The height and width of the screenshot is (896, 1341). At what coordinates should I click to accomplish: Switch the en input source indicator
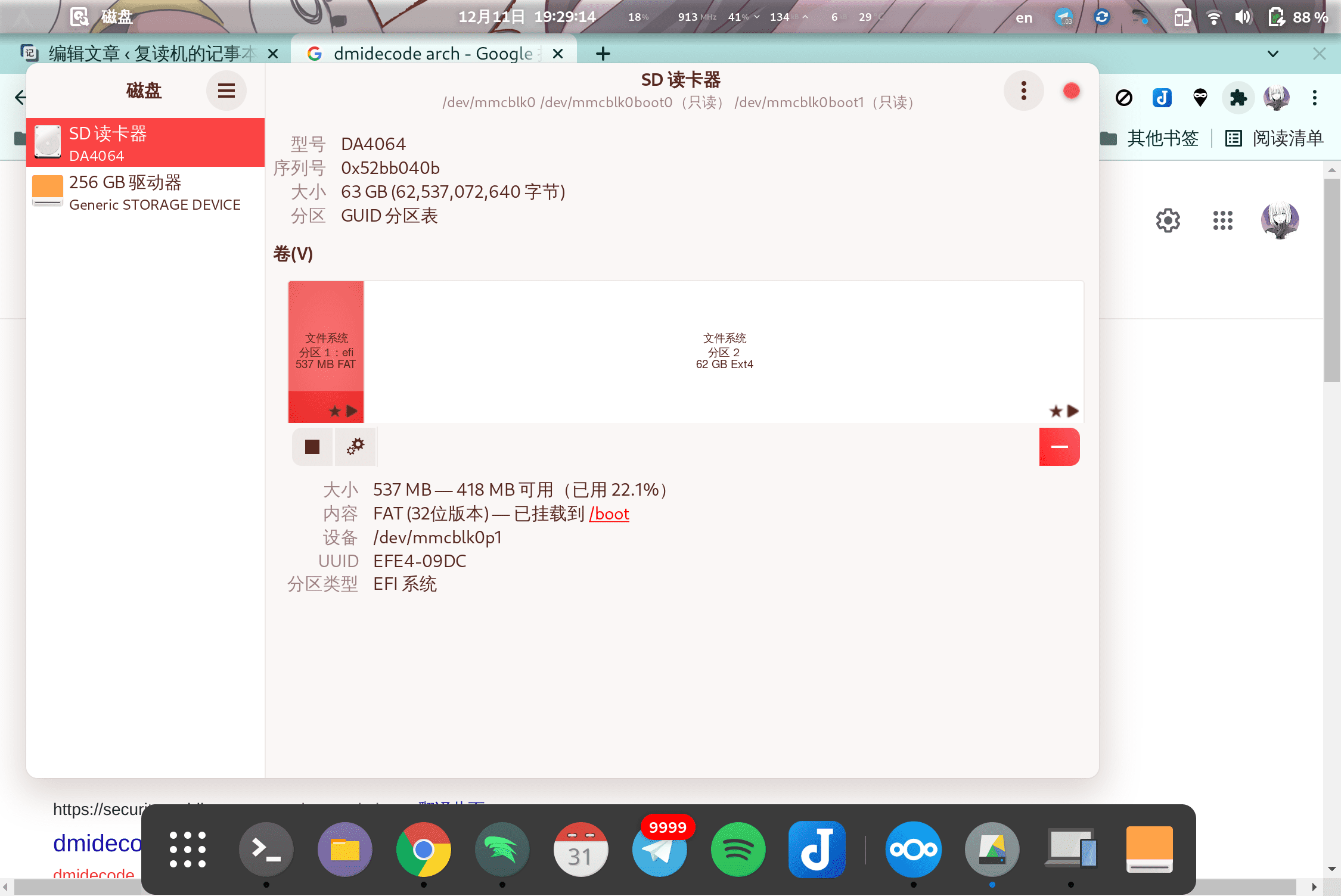pyautogui.click(x=1024, y=17)
